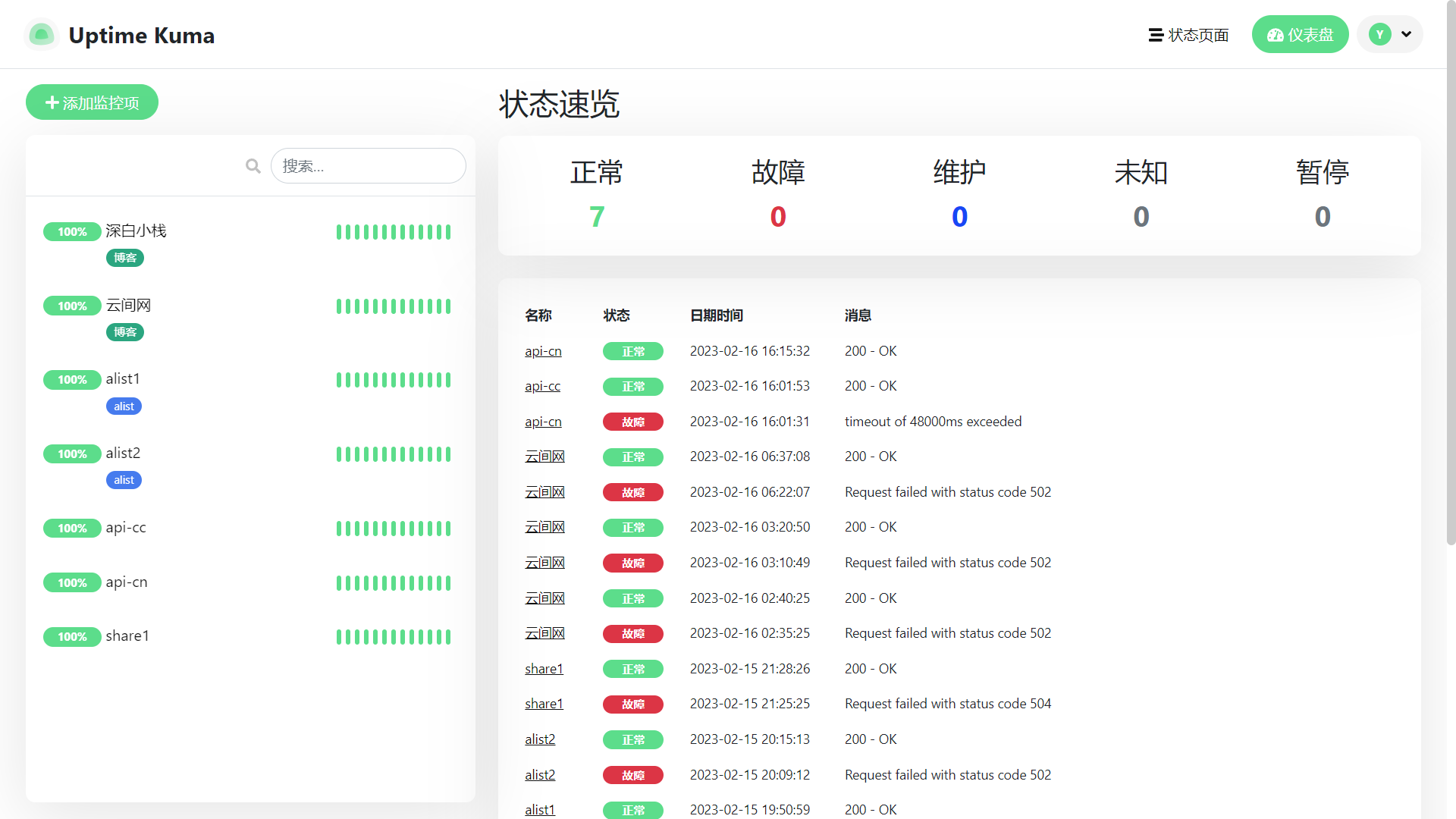Open the alist2 monitor link
This screenshot has height=819, width=1456.
pos(540,739)
